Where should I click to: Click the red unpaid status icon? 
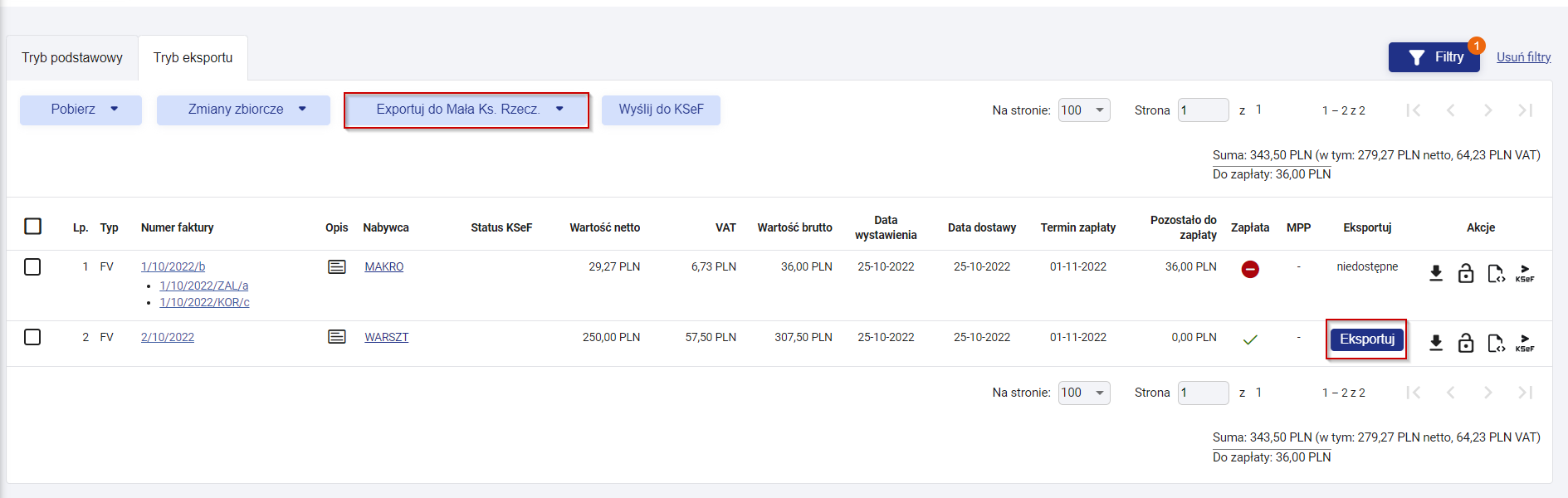(x=1250, y=269)
